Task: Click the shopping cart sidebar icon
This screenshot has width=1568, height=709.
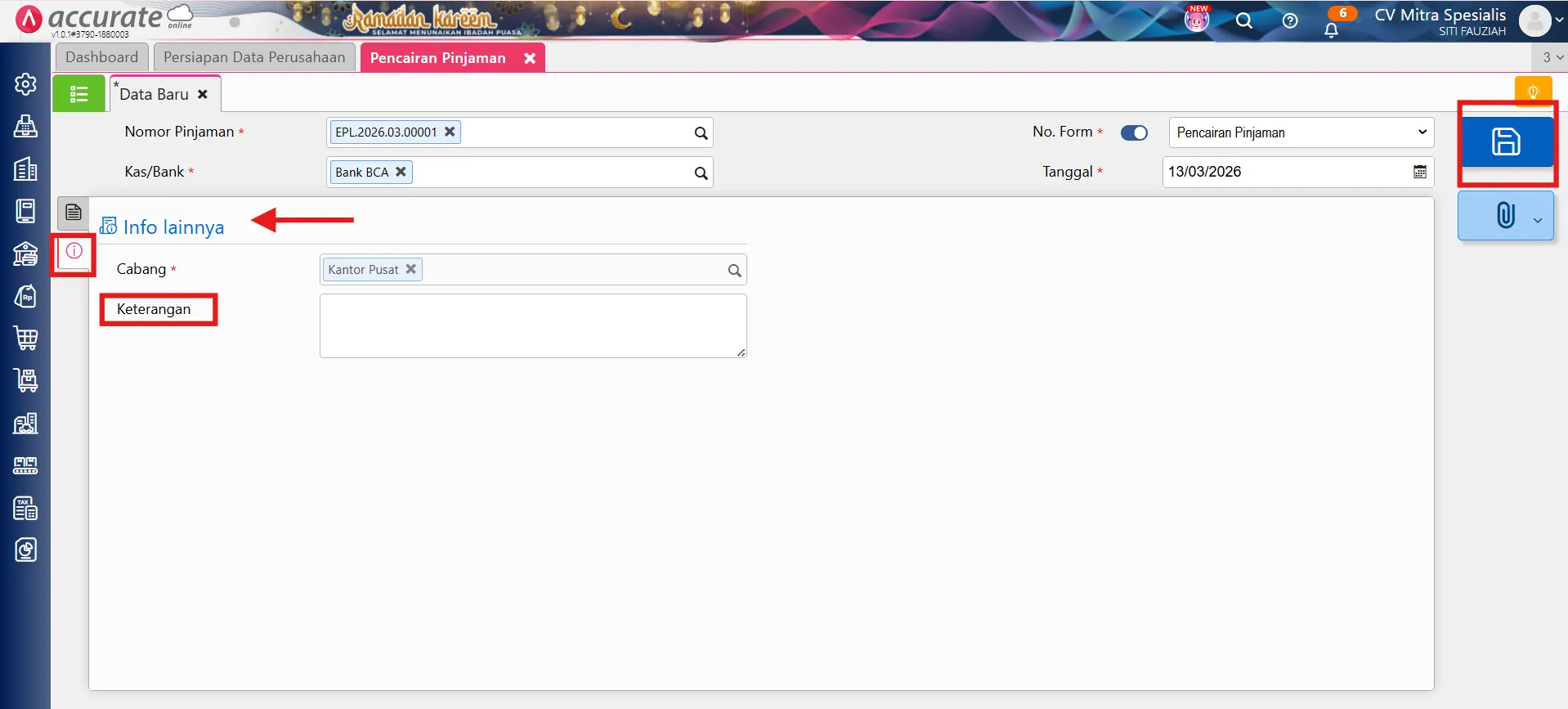Action: click(x=25, y=338)
